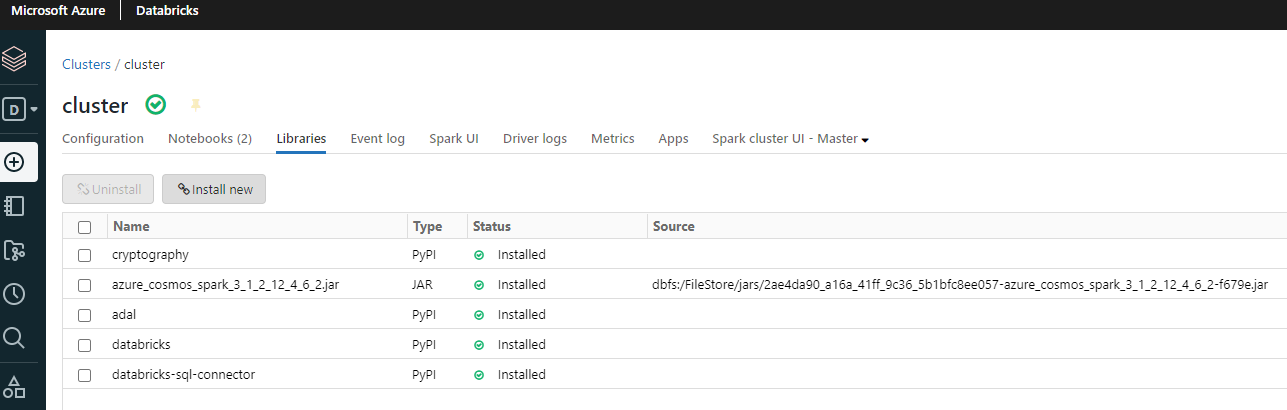Image resolution: width=1287 pixels, height=410 pixels.
Task: Go to the Clusters breadcrumb link
Action: pos(86,64)
